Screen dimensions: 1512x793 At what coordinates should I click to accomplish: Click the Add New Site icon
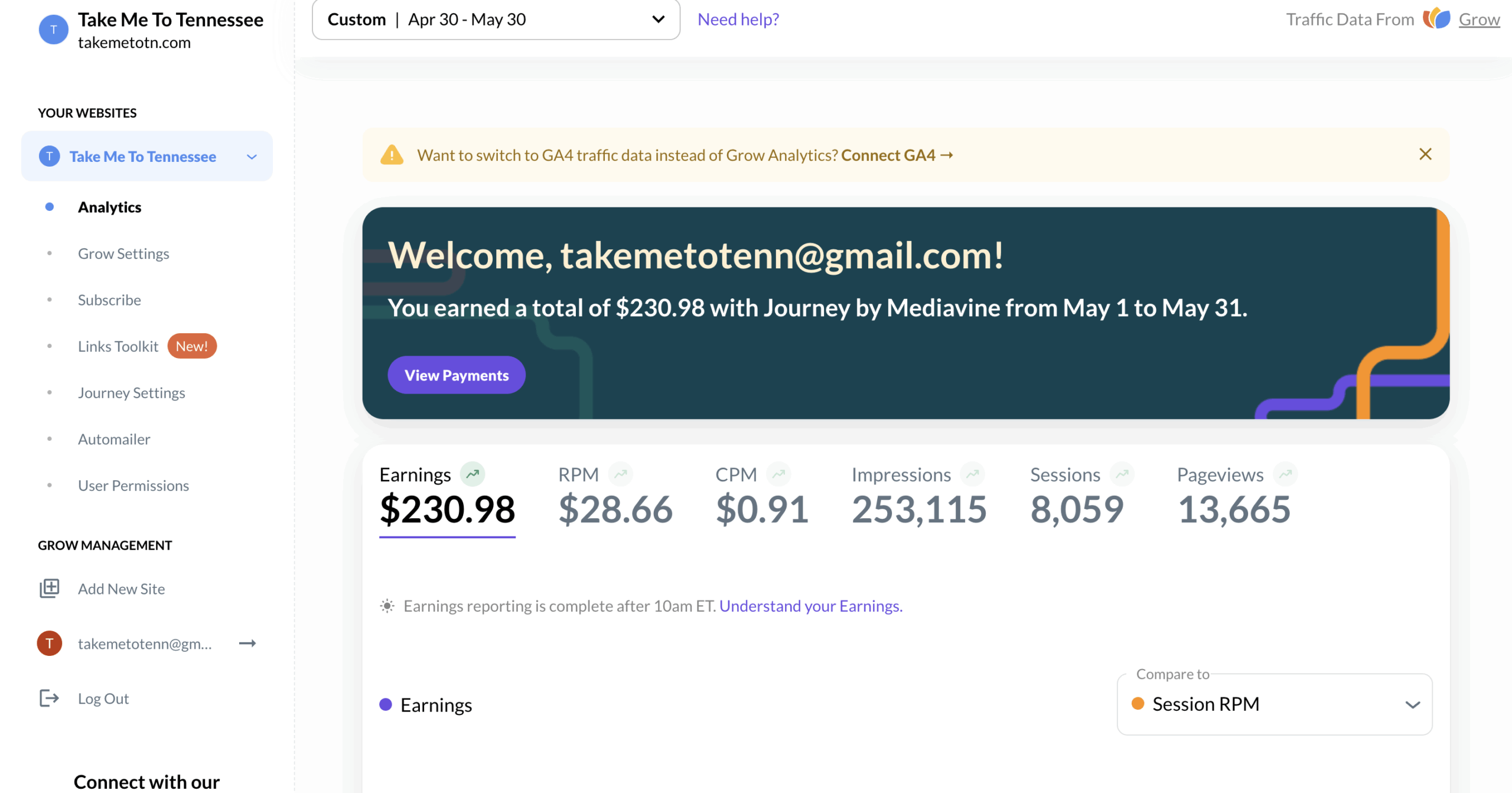50,589
